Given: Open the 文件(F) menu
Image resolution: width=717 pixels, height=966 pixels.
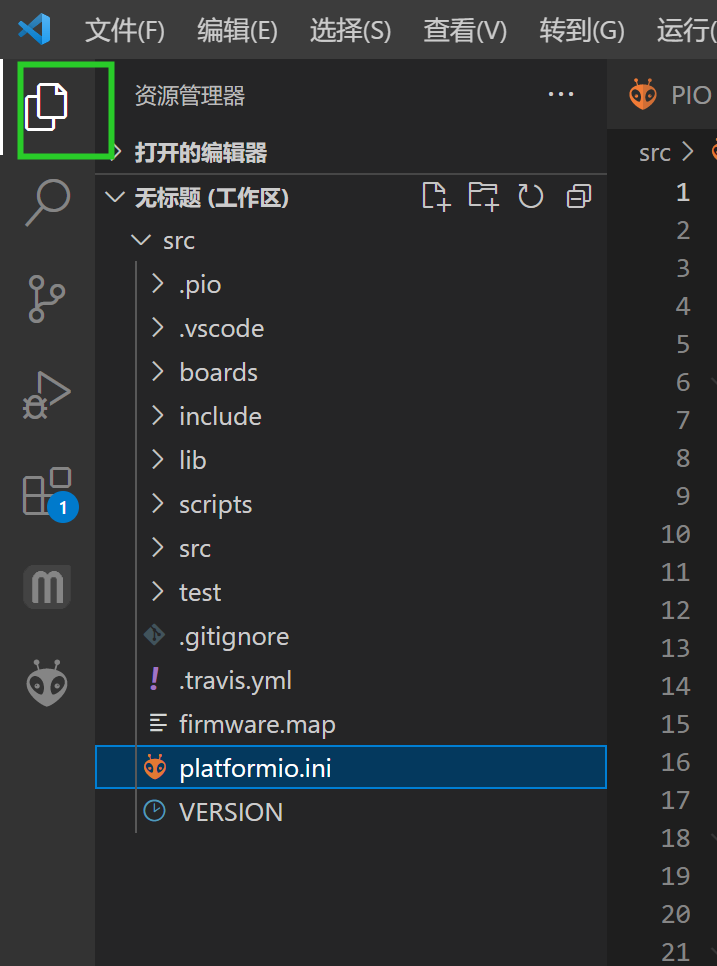Looking at the screenshot, I should [124, 31].
